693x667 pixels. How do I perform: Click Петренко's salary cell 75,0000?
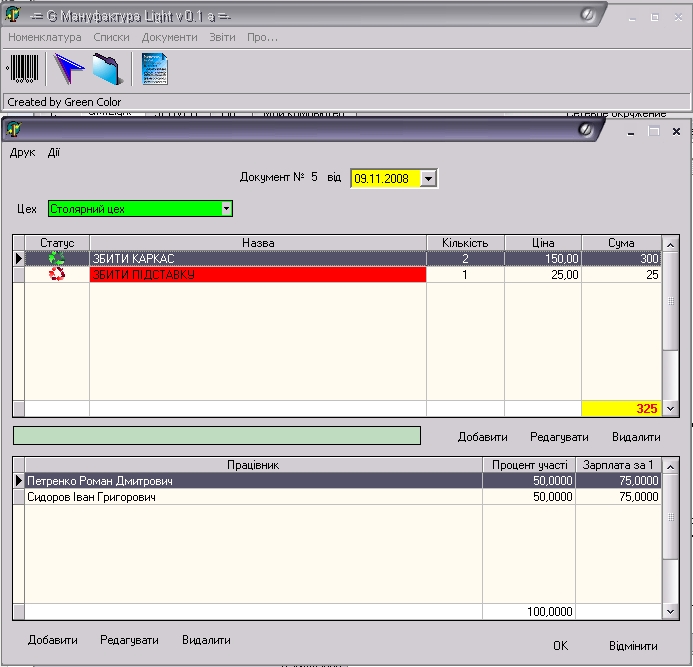tap(618, 480)
